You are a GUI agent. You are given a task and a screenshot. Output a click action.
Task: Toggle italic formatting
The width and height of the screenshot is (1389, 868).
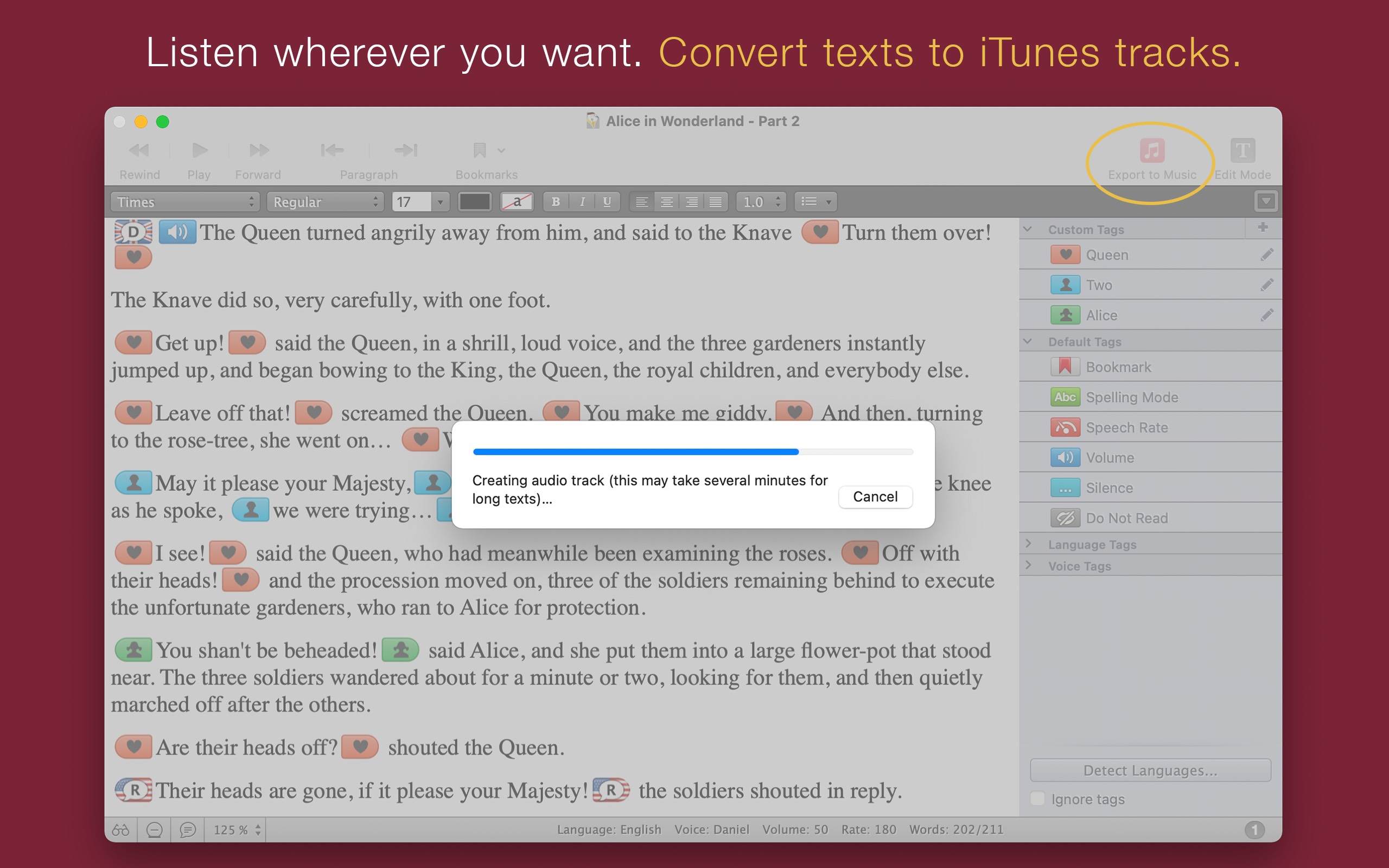tap(582, 201)
